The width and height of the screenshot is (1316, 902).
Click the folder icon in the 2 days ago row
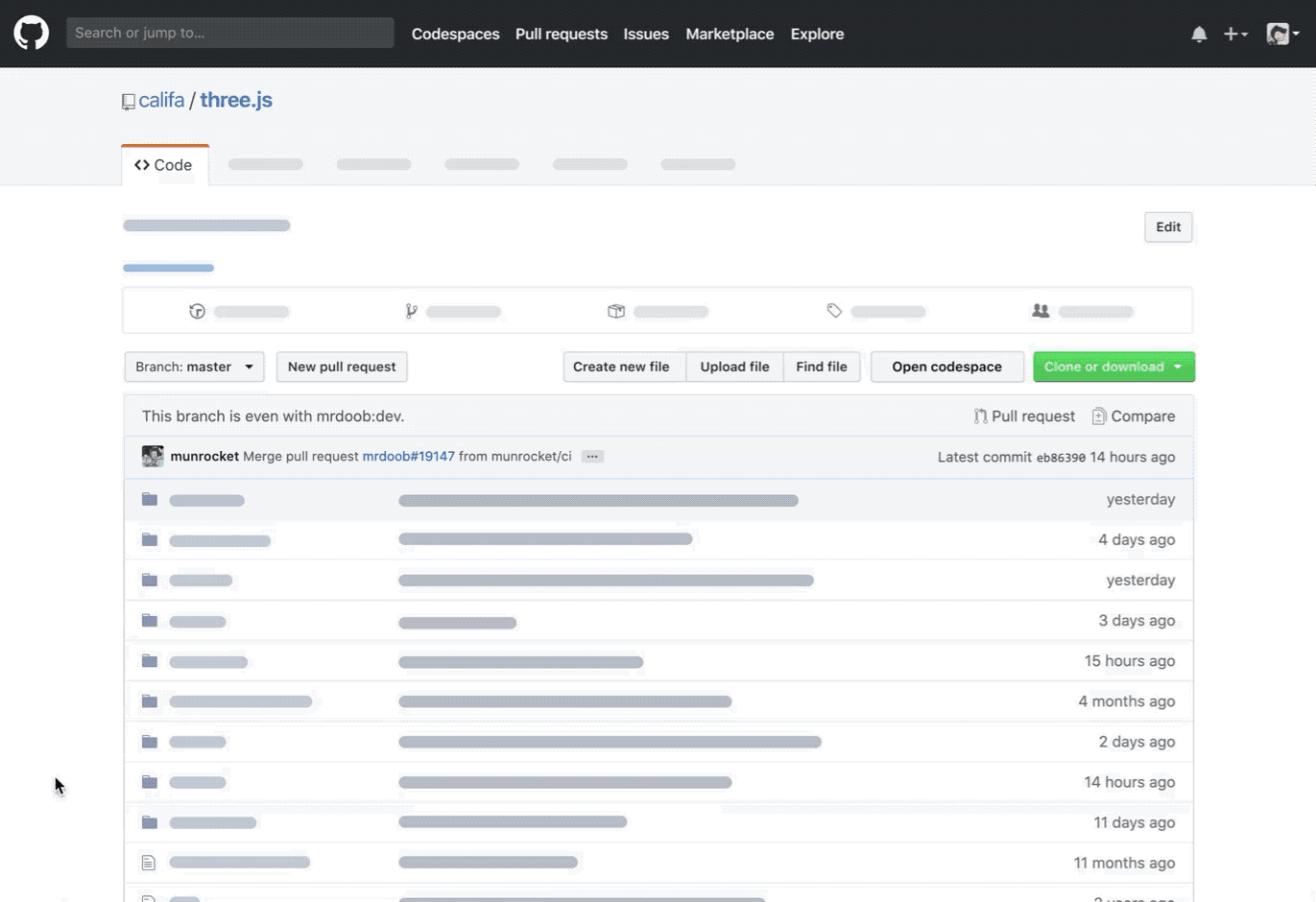pyautogui.click(x=150, y=741)
